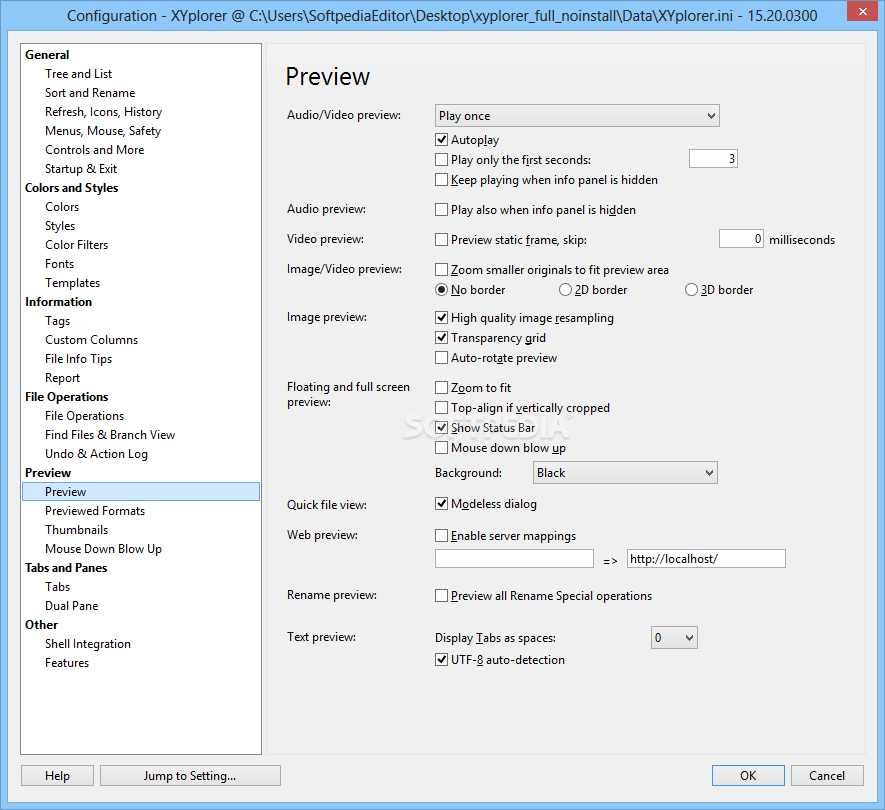The width and height of the screenshot is (885, 810).
Task: Open Templates settings
Action: (x=72, y=283)
